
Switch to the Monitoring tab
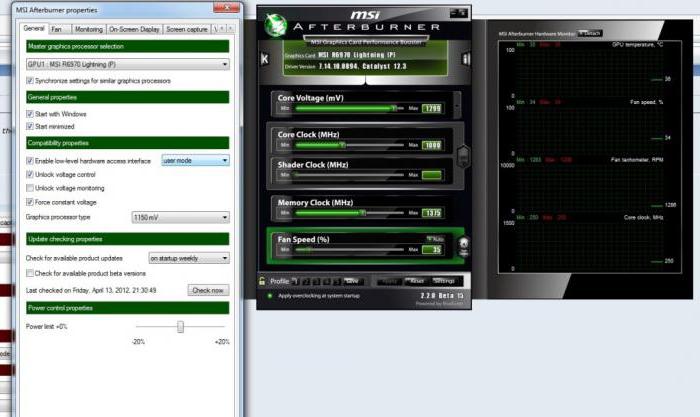point(88,29)
